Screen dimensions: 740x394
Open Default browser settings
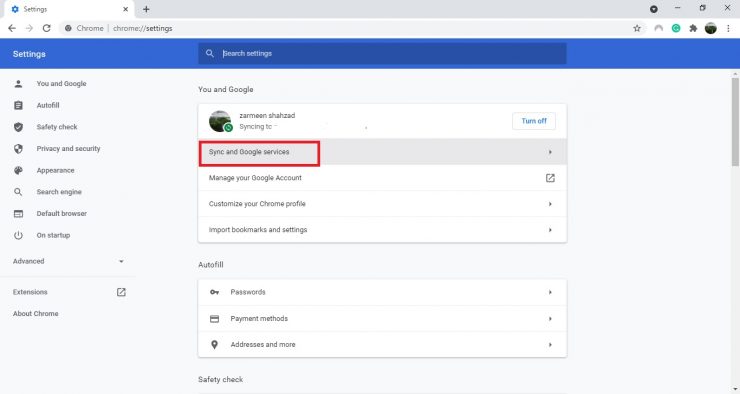[61, 214]
